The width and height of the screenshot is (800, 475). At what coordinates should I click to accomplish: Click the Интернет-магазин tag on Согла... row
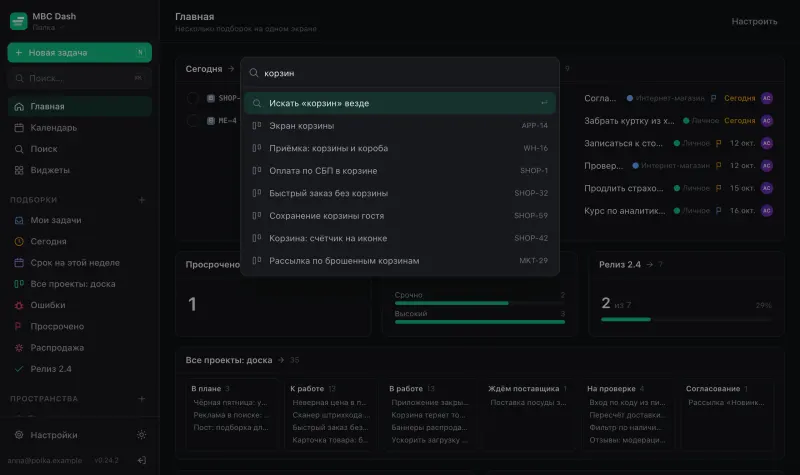coord(666,98)
